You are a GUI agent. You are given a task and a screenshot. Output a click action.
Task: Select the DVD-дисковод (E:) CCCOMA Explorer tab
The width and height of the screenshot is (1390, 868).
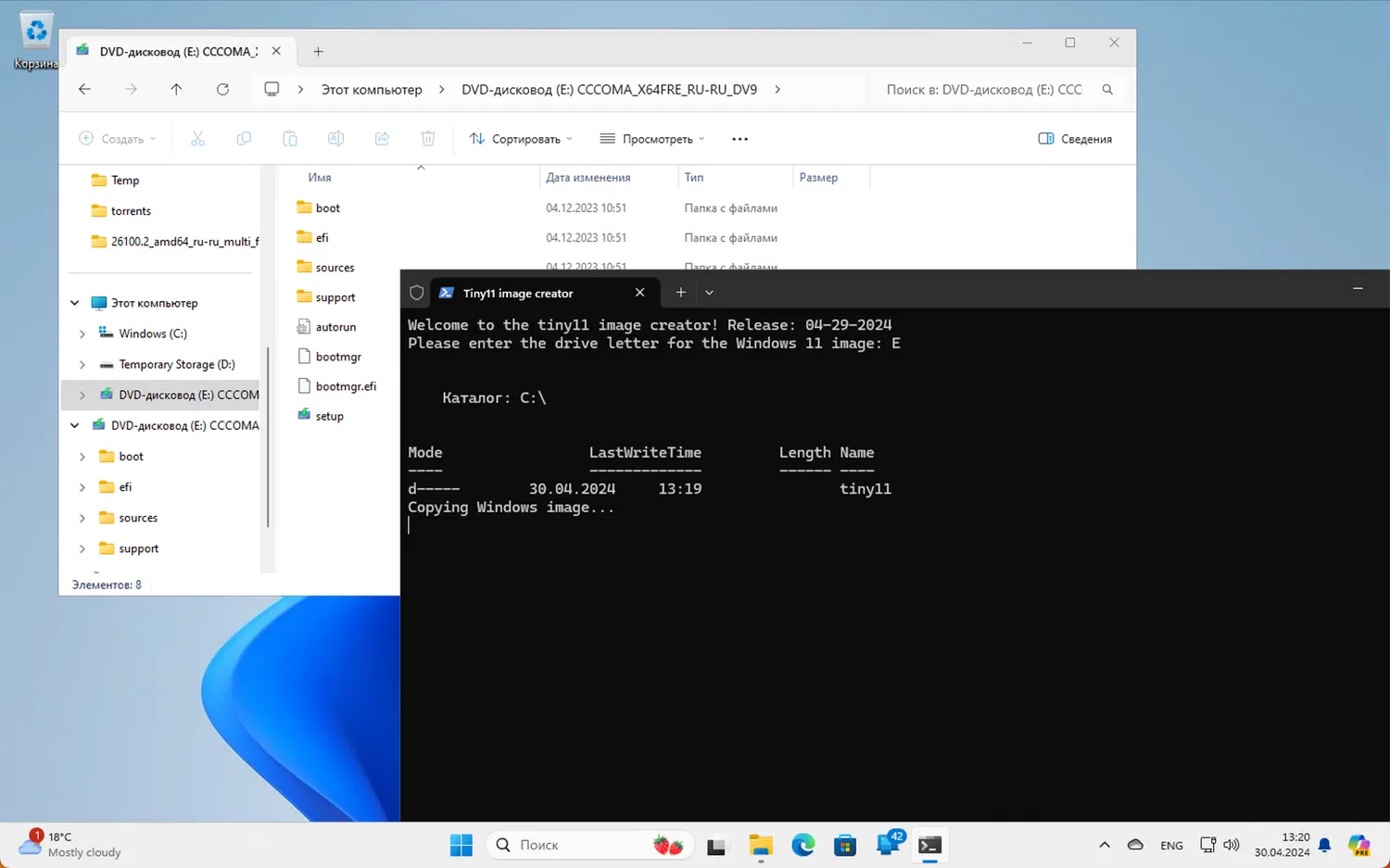click(x=180, y=52)
